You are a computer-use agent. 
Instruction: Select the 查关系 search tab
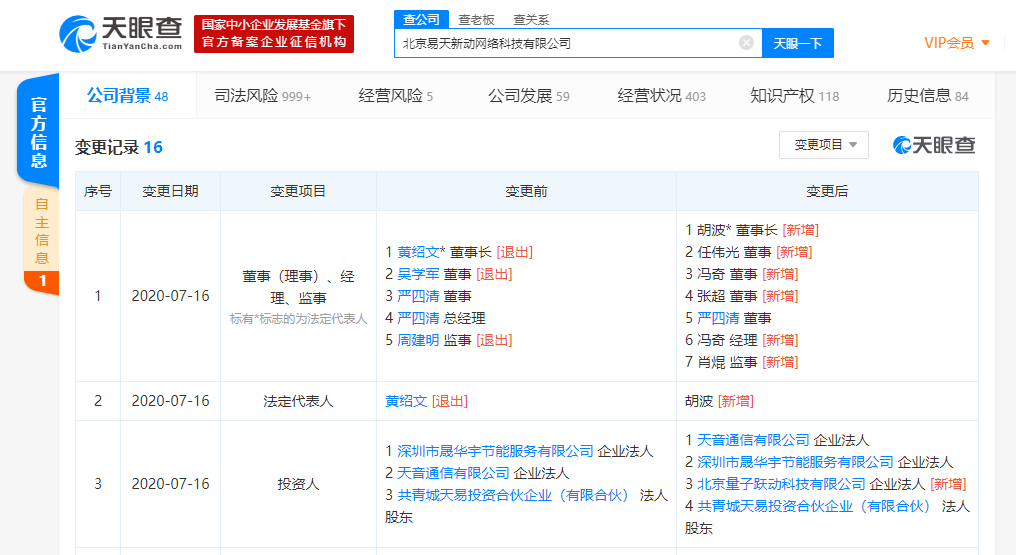click(531, 20)
